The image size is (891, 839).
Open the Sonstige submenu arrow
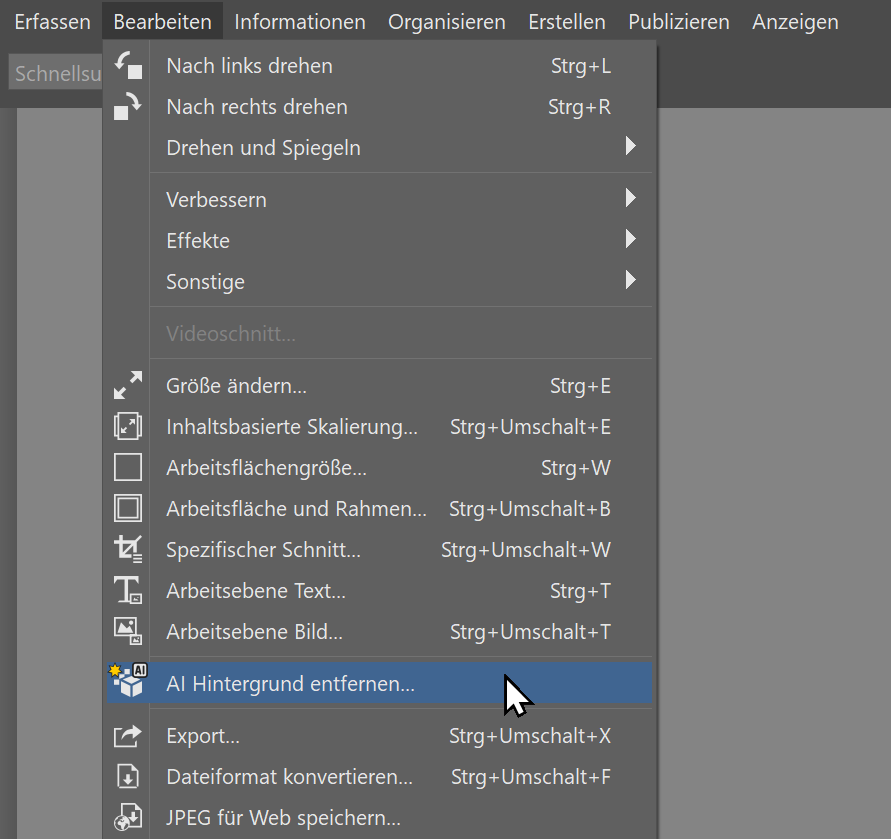pyautogui.click(x=631, y=281)
